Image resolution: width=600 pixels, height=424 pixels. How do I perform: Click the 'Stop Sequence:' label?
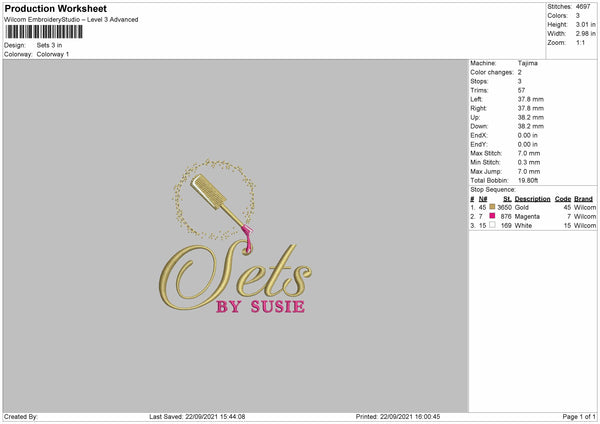click(x=493, y=190)
